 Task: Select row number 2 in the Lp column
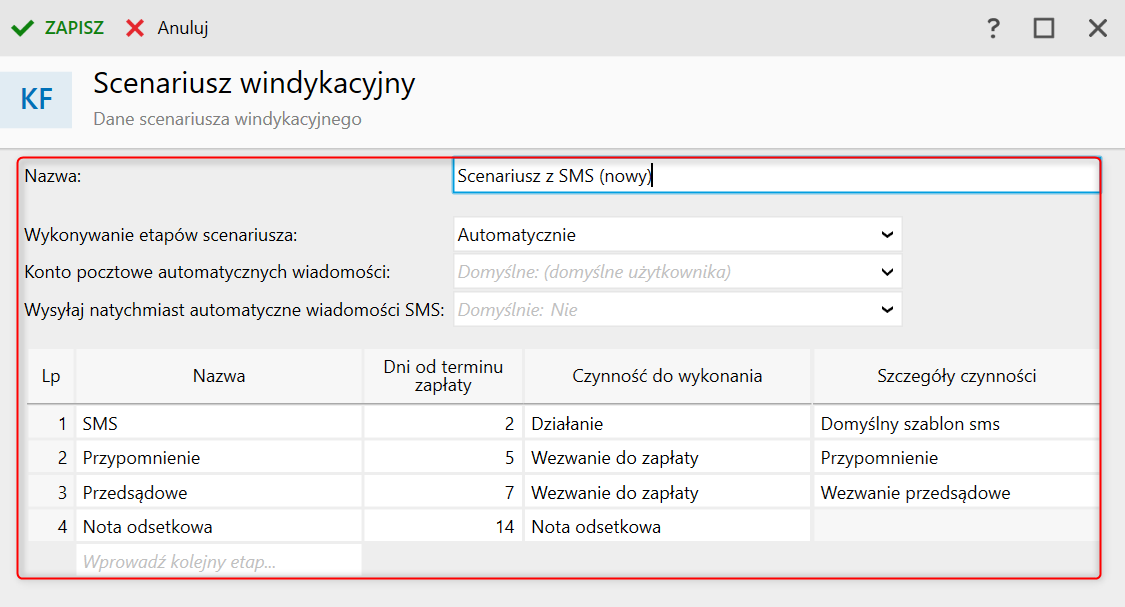tap(51, 458)
